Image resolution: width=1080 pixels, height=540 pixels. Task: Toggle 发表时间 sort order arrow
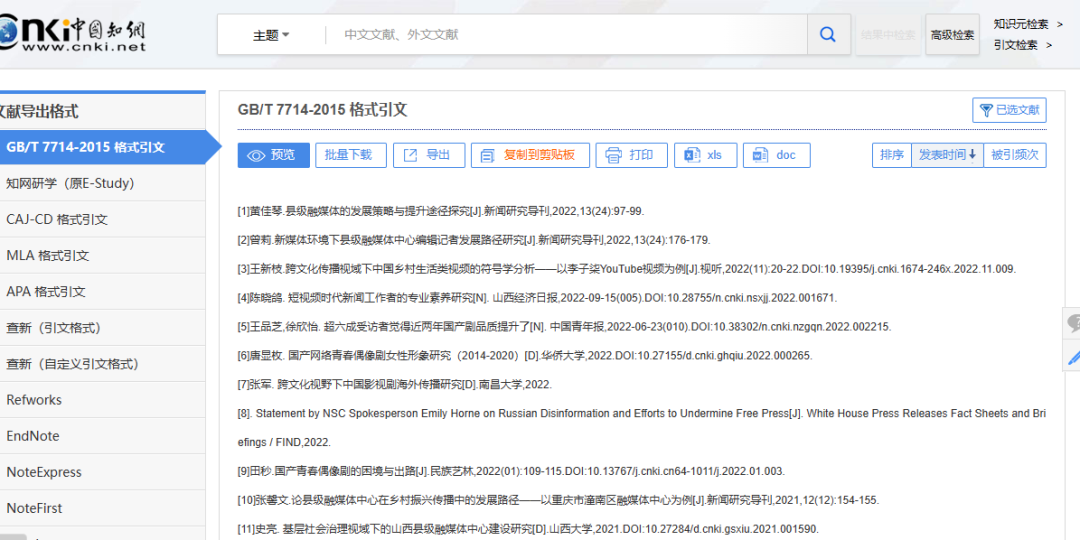[x=972, y=155]
